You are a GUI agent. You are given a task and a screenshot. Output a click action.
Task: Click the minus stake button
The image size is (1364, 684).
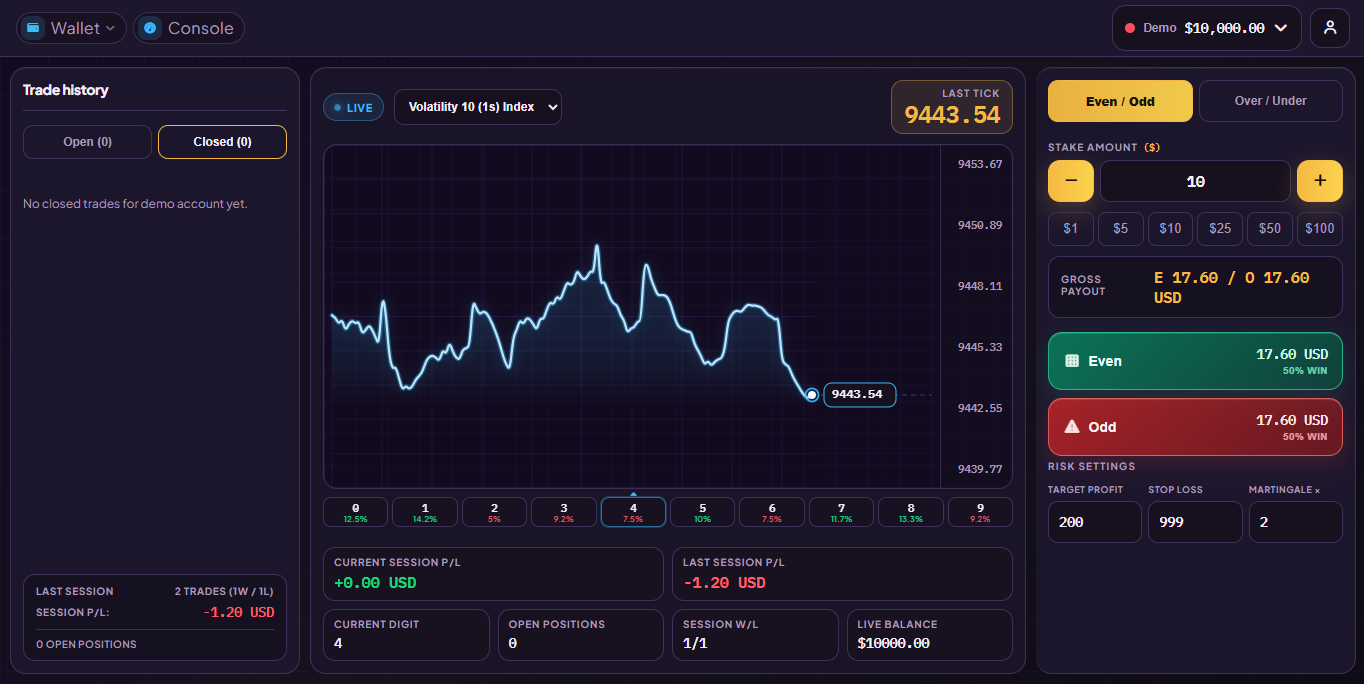pos(1071,181)
